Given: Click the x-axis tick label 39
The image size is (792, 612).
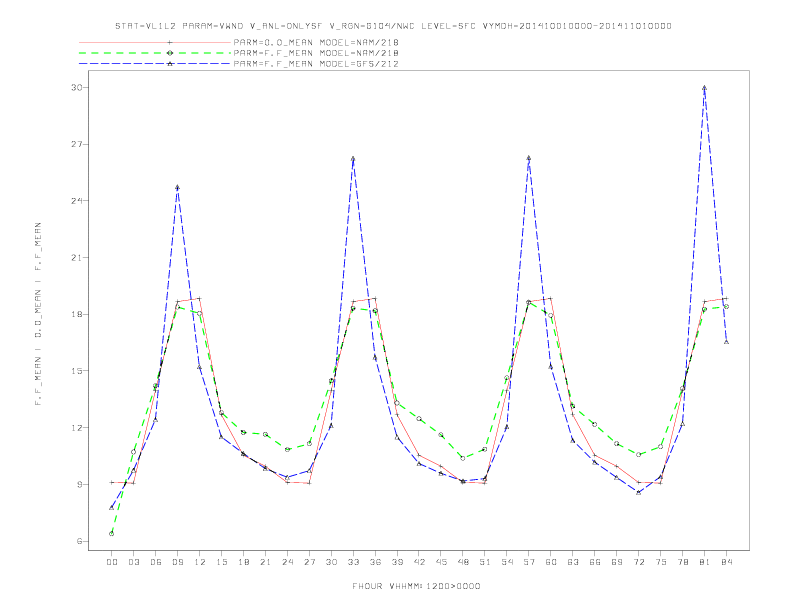Looking at the screenshot, I should [397, 562].
